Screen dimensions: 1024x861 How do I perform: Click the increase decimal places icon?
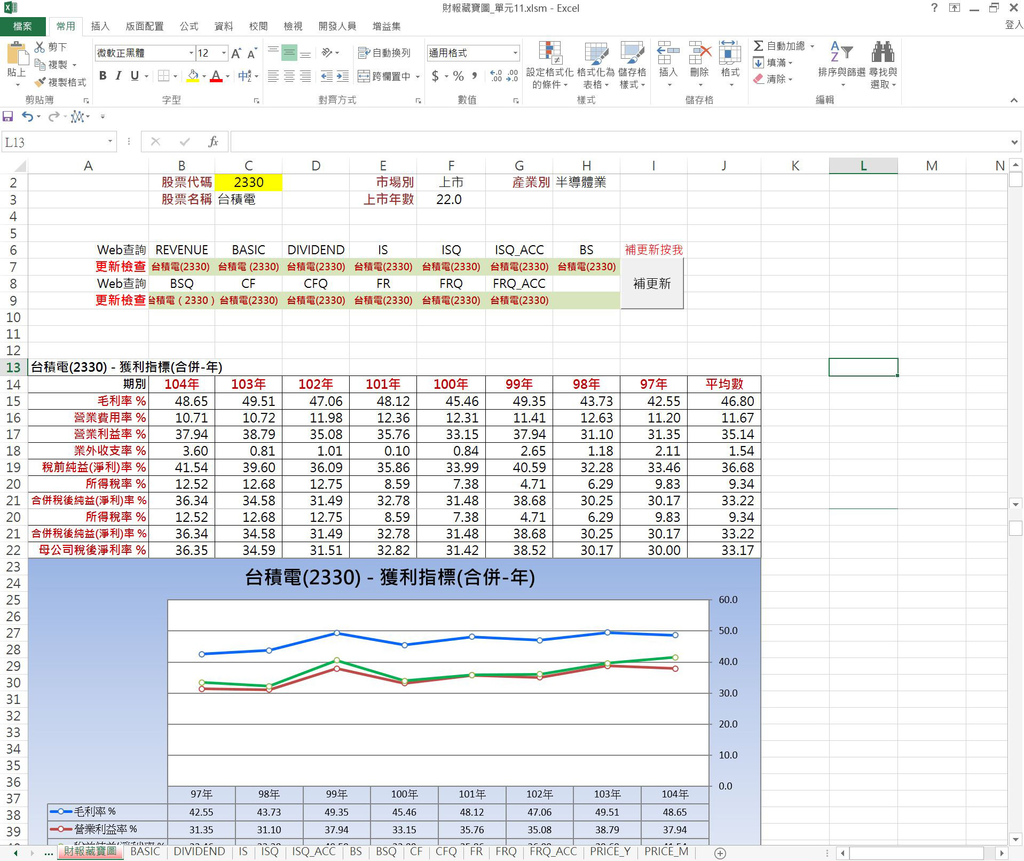click(496, 76)
